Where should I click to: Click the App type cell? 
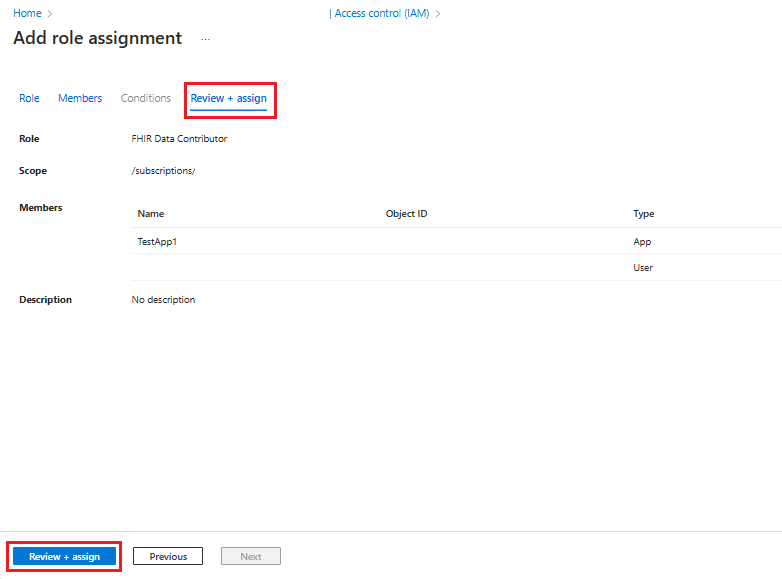point(642,242)
